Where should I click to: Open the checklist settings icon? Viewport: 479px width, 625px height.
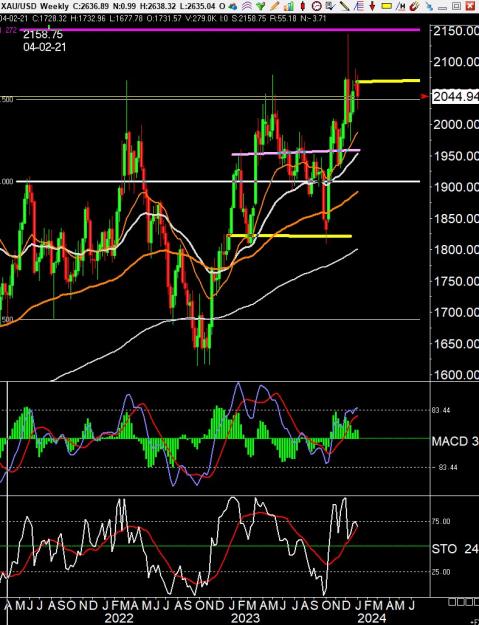[330, 6]
